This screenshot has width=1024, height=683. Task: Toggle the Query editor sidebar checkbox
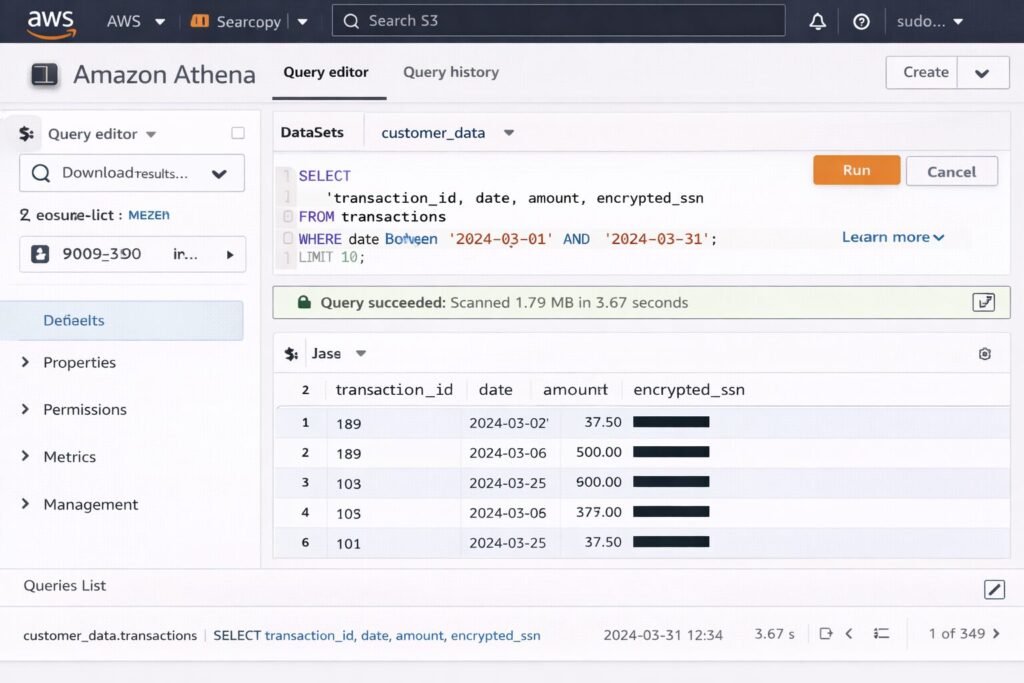click(237, 133)
